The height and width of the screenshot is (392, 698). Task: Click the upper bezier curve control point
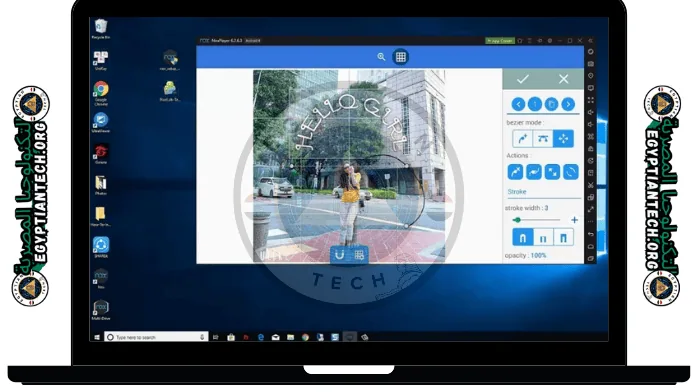(x=407, y=166)
